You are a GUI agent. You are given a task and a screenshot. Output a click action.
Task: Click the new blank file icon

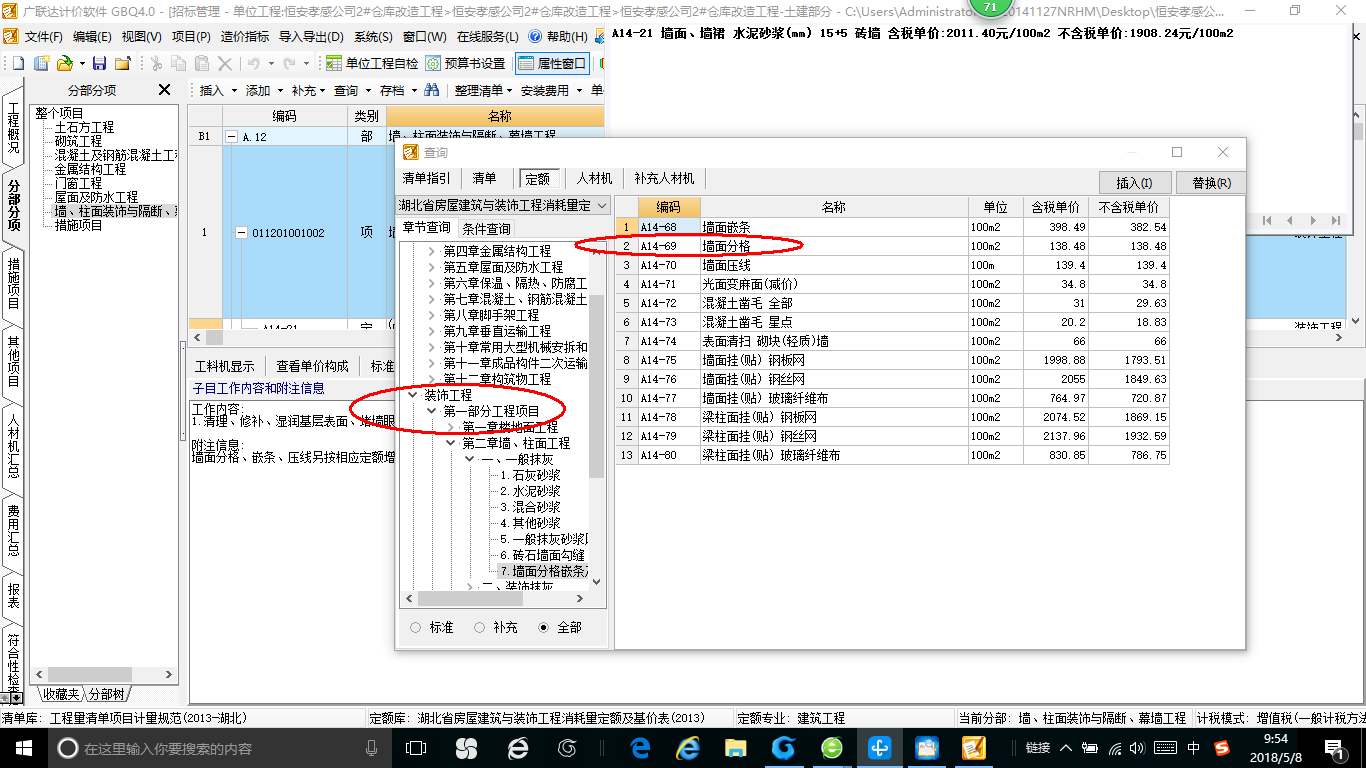[x=17, y=63]
